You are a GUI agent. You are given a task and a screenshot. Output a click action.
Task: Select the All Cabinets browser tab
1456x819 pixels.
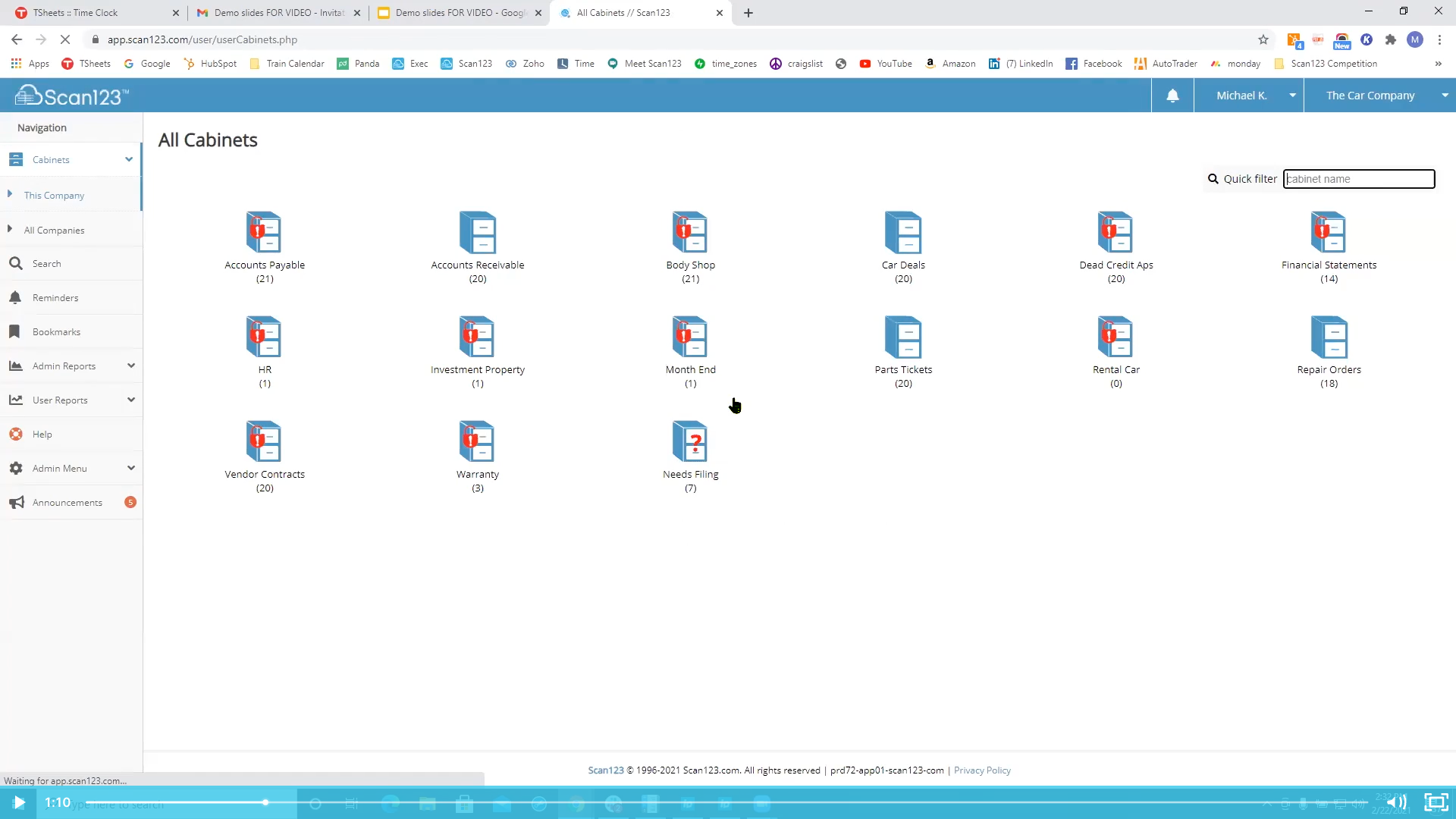coord(629,13)
